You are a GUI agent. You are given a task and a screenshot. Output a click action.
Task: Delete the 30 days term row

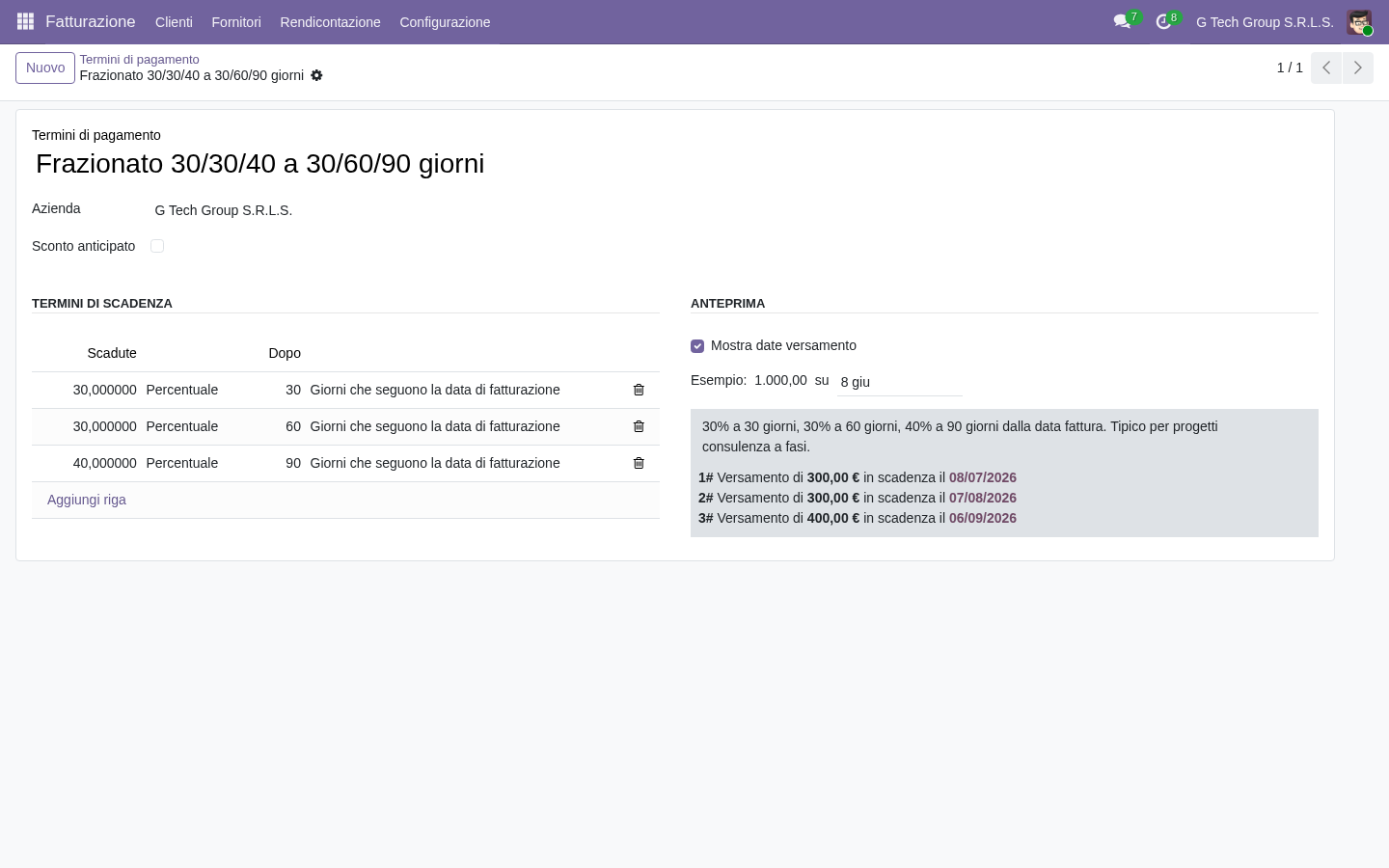639,390
